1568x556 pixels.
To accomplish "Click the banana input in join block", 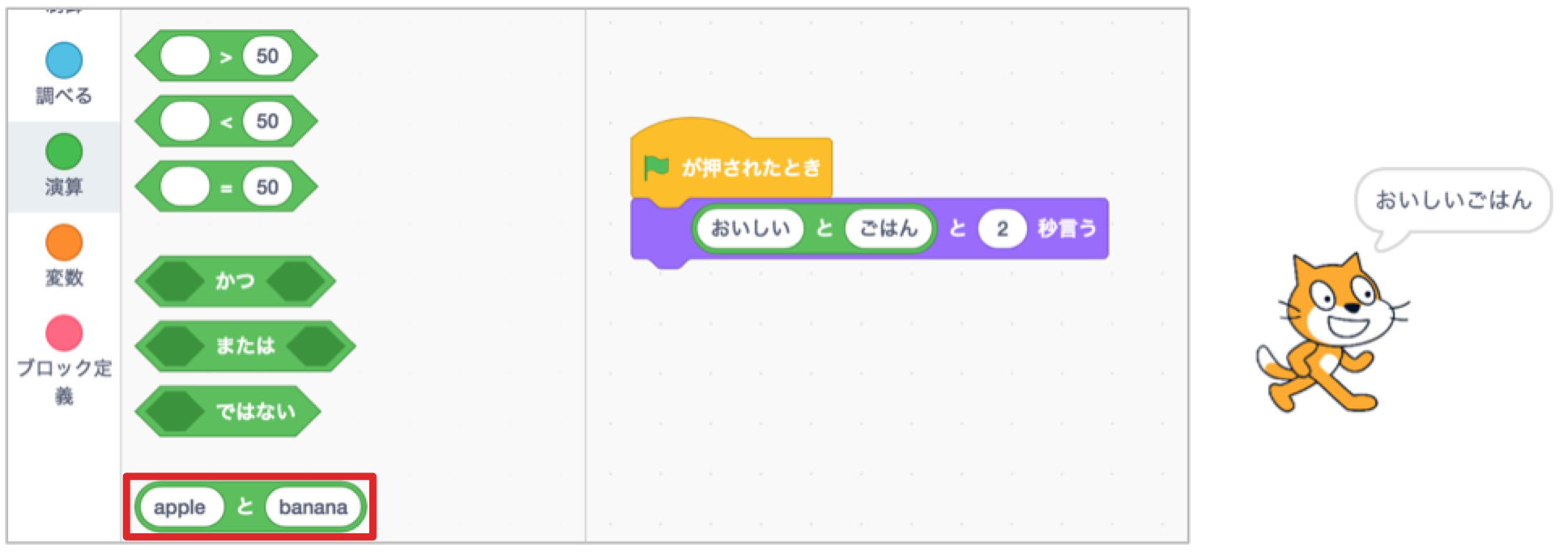I will pyautogui.click(x=313, y=507).
